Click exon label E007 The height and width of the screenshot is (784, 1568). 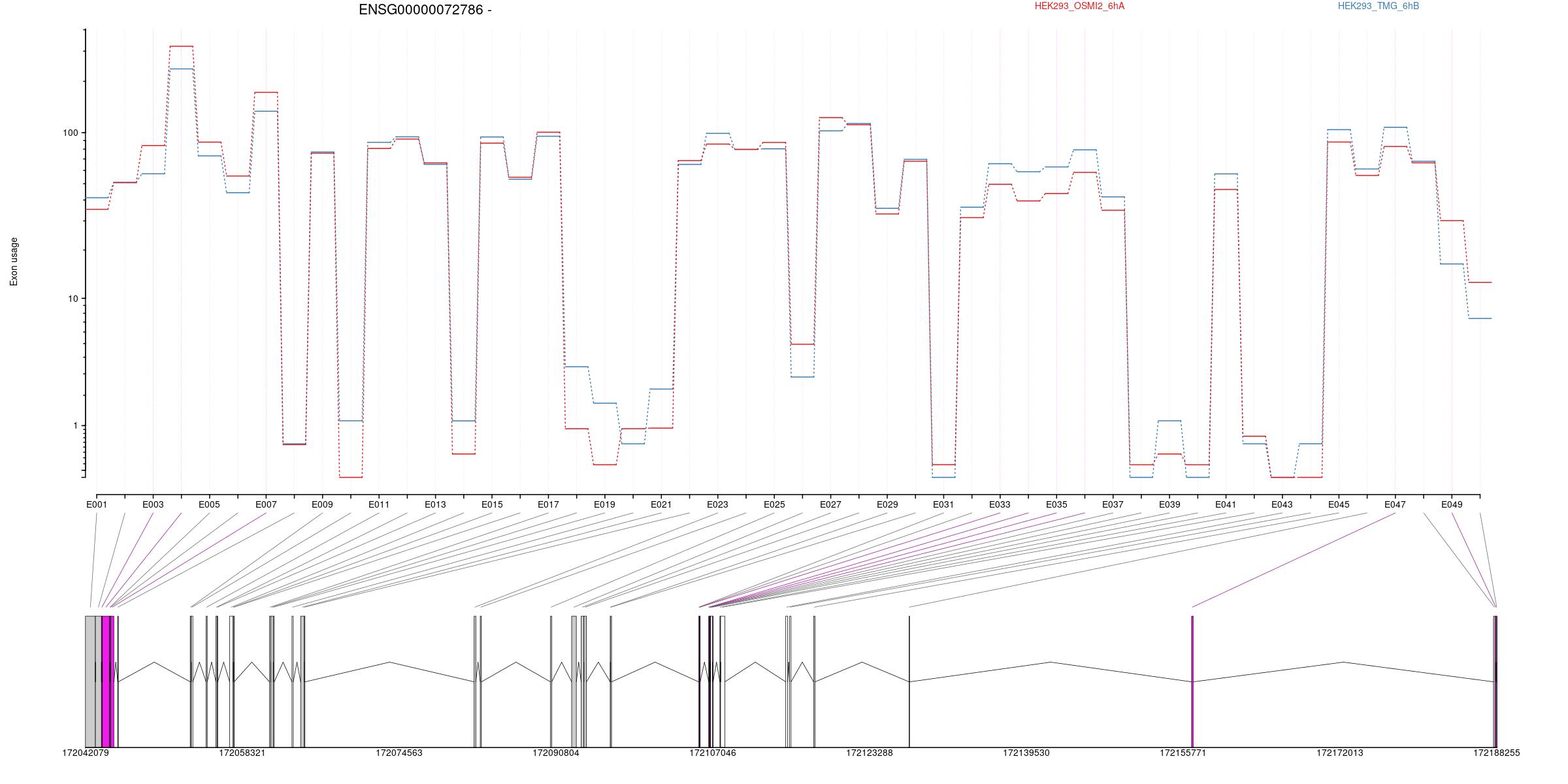click(266, 504)
